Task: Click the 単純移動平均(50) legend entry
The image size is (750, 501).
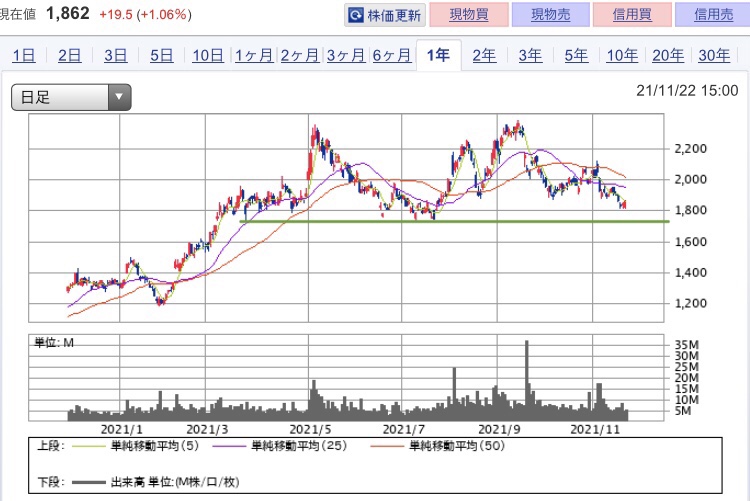Action: tap(437, 446)
